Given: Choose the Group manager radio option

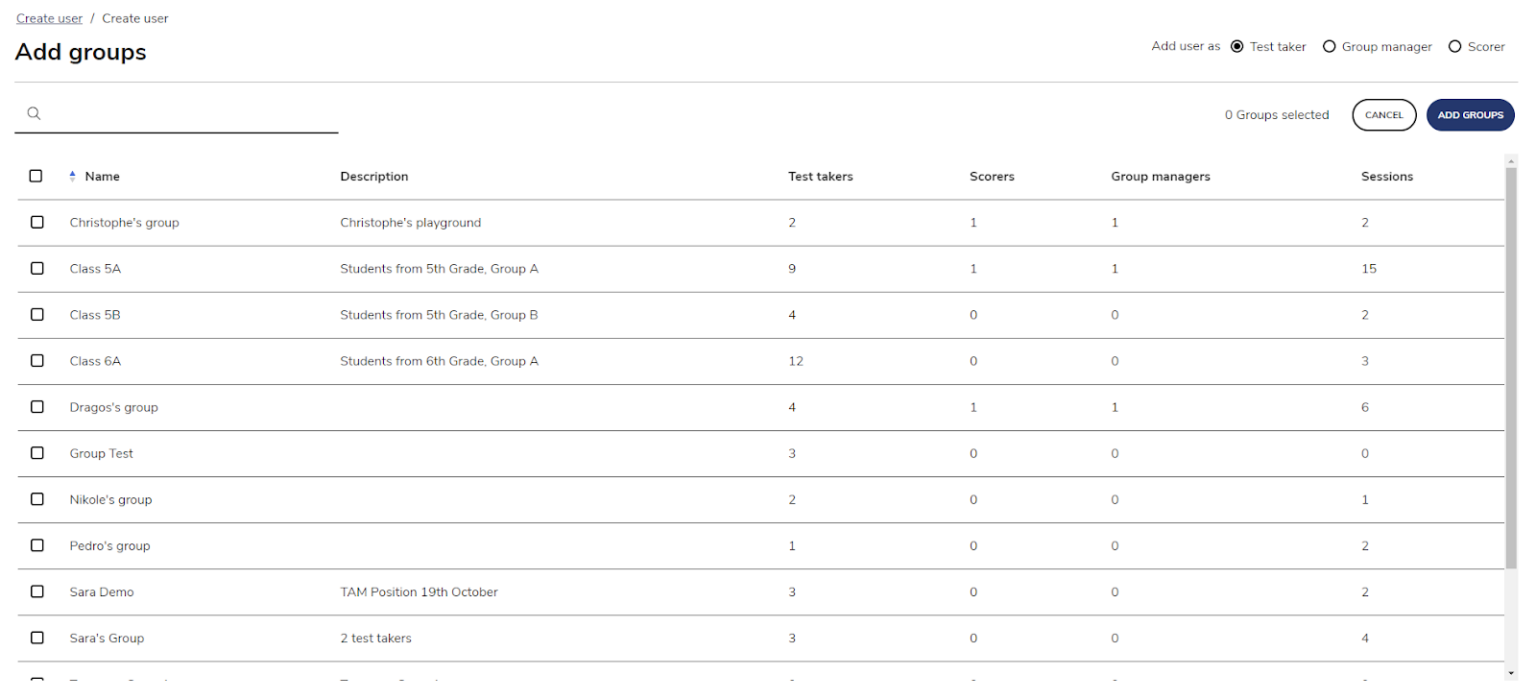Looking at the screenshot, I should 1329,47.
